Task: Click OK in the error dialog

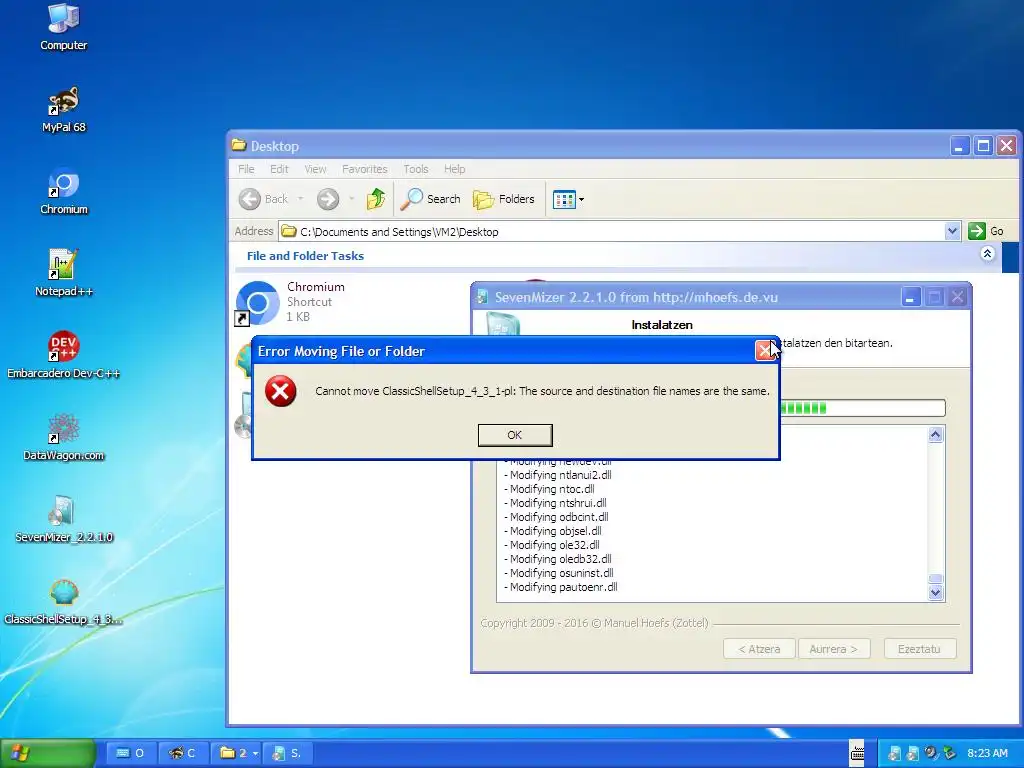Action: tap(515, 435)
